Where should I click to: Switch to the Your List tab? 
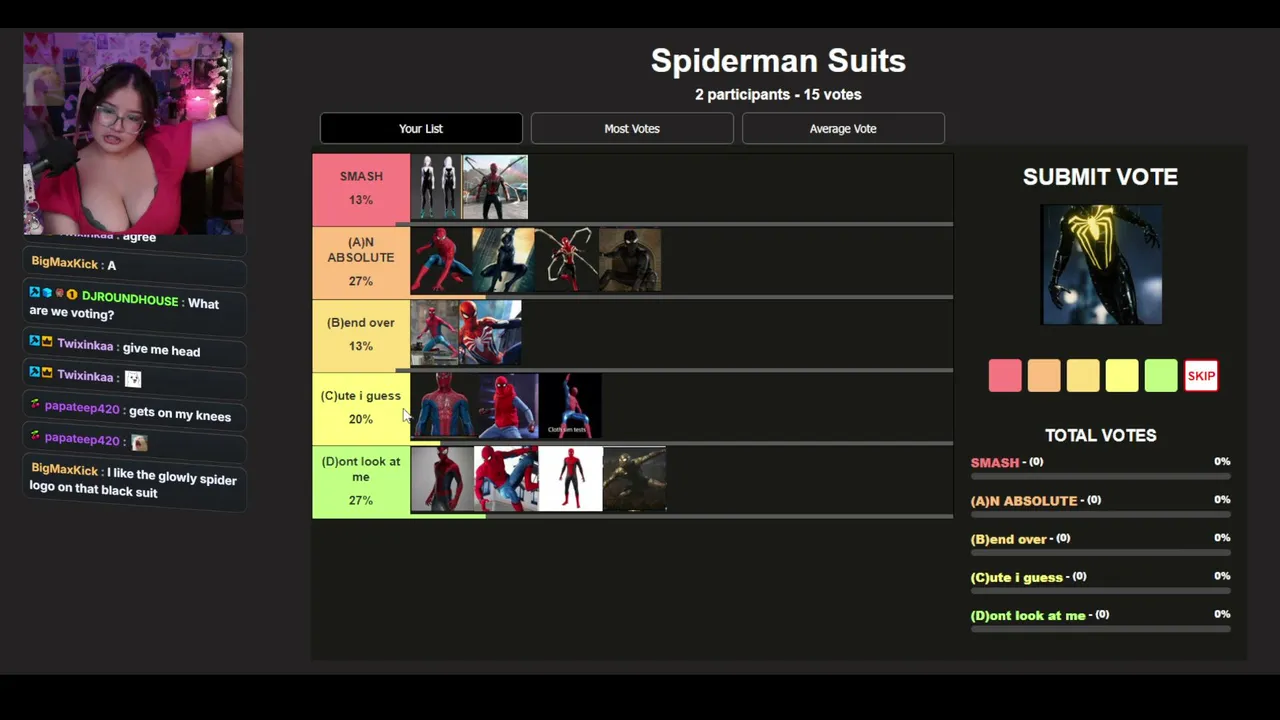[x=421, y=128]
